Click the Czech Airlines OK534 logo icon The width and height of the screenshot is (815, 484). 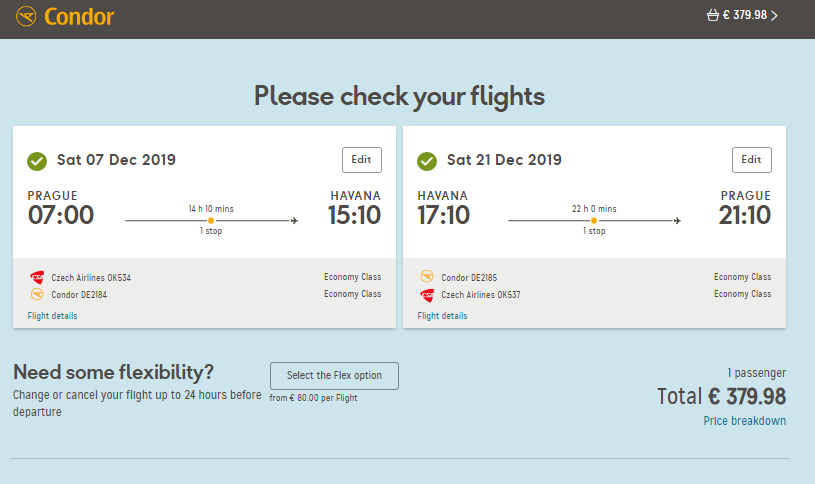click(37, 278)
